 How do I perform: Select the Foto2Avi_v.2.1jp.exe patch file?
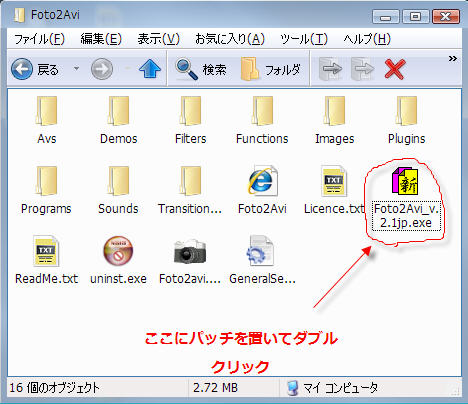pos(405,198)
